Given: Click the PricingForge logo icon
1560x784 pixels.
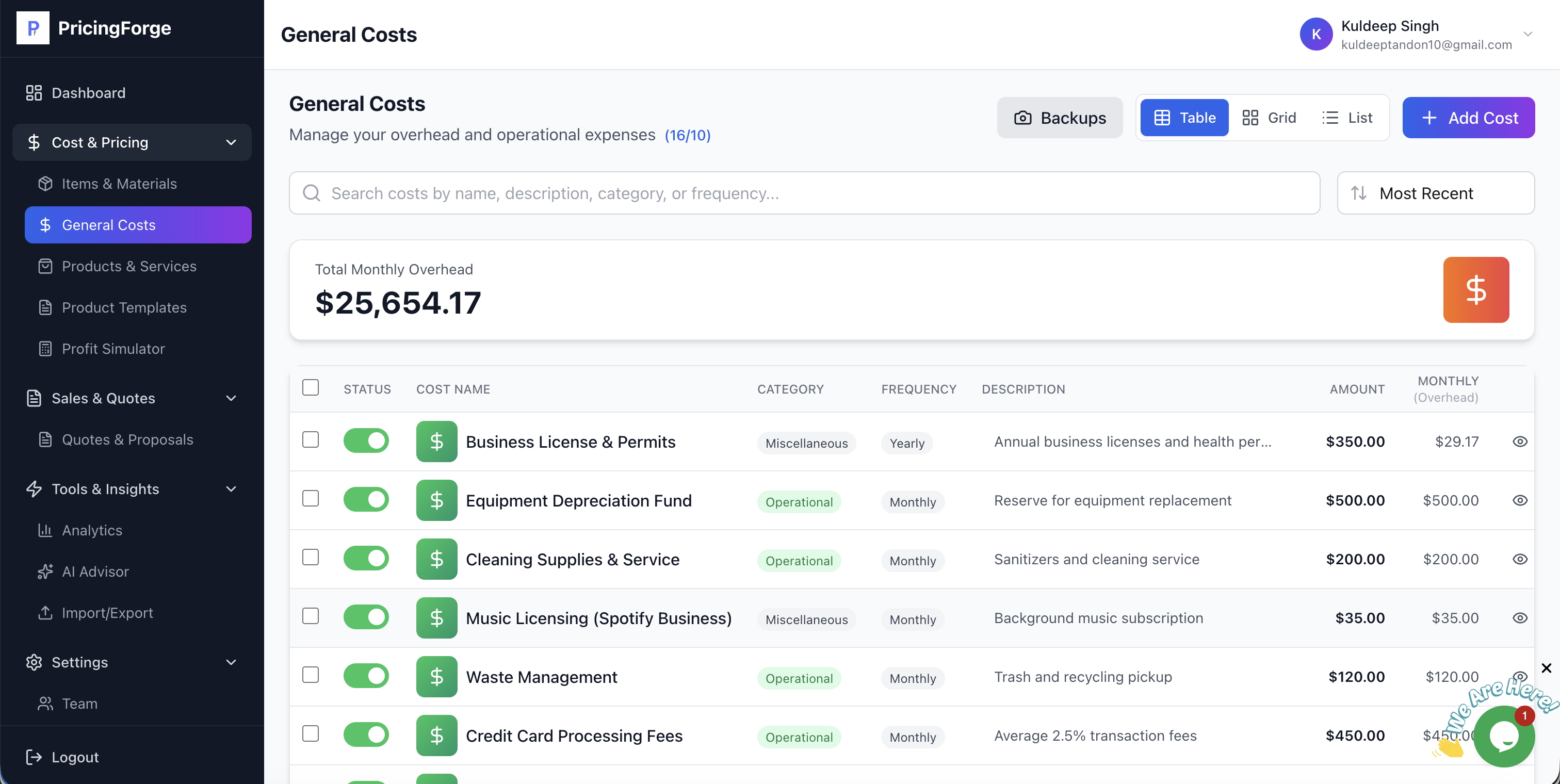Looking at the screenshot, I should (32, 28).
